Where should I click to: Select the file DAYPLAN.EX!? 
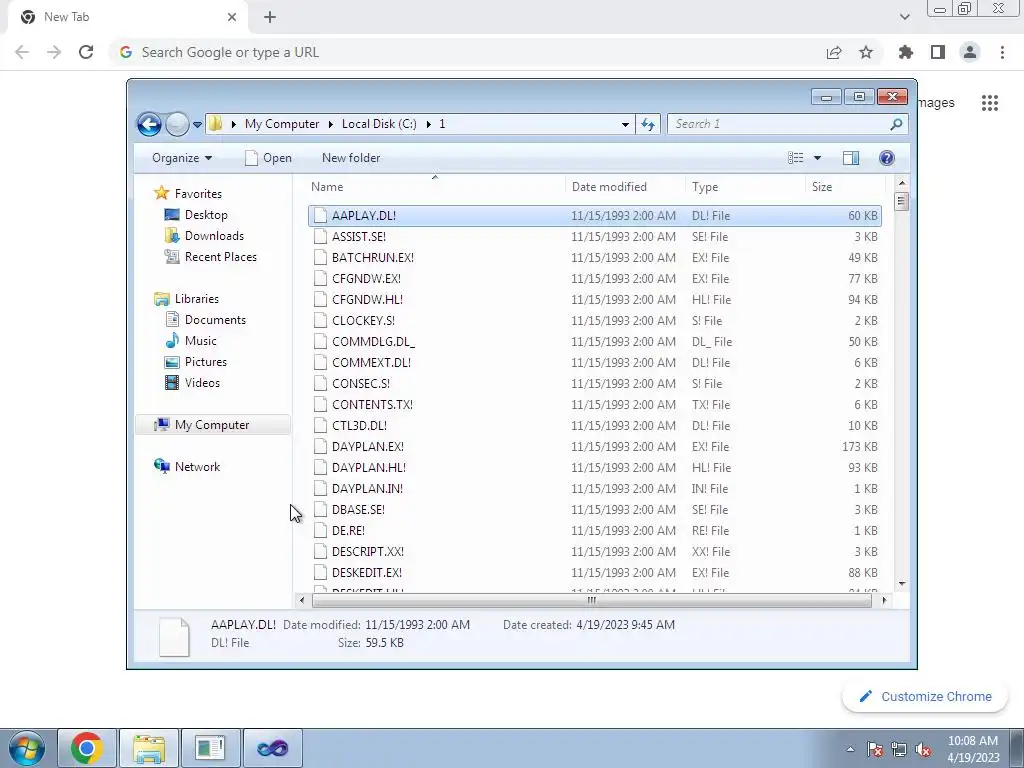coord(594,447)
